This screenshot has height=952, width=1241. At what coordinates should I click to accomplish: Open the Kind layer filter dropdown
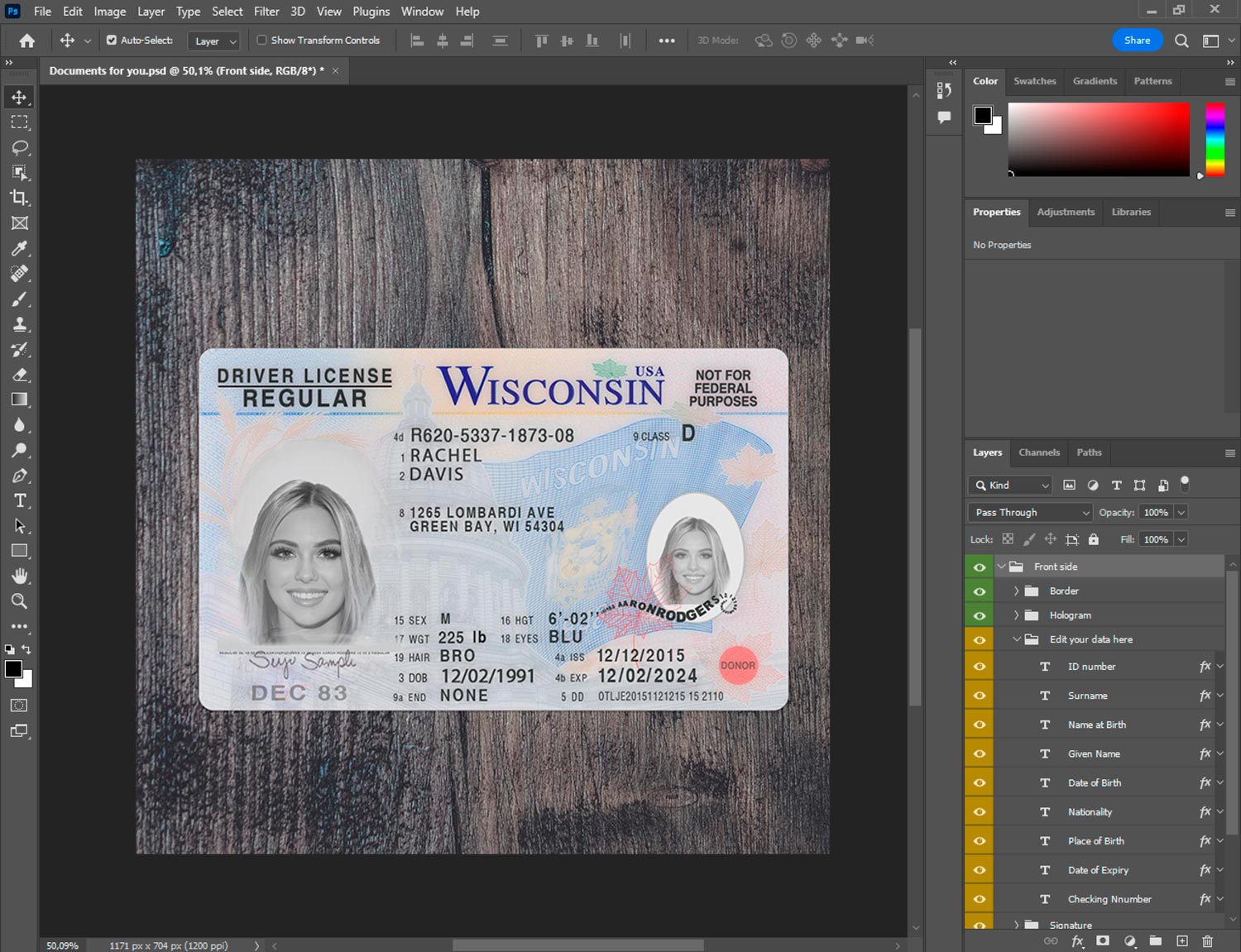[1010, 486]
